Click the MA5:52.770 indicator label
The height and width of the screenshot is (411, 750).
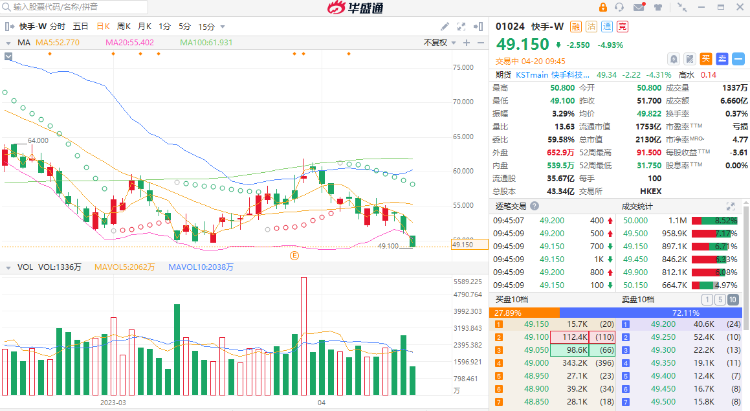[57, 43]
